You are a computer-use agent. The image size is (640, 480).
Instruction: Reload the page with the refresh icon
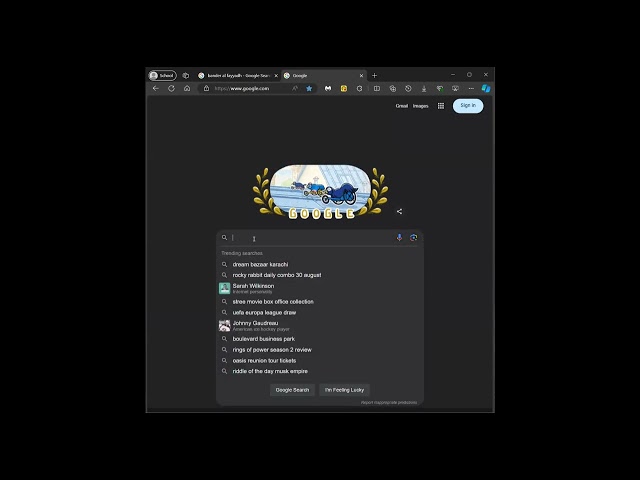click(171, 89)
